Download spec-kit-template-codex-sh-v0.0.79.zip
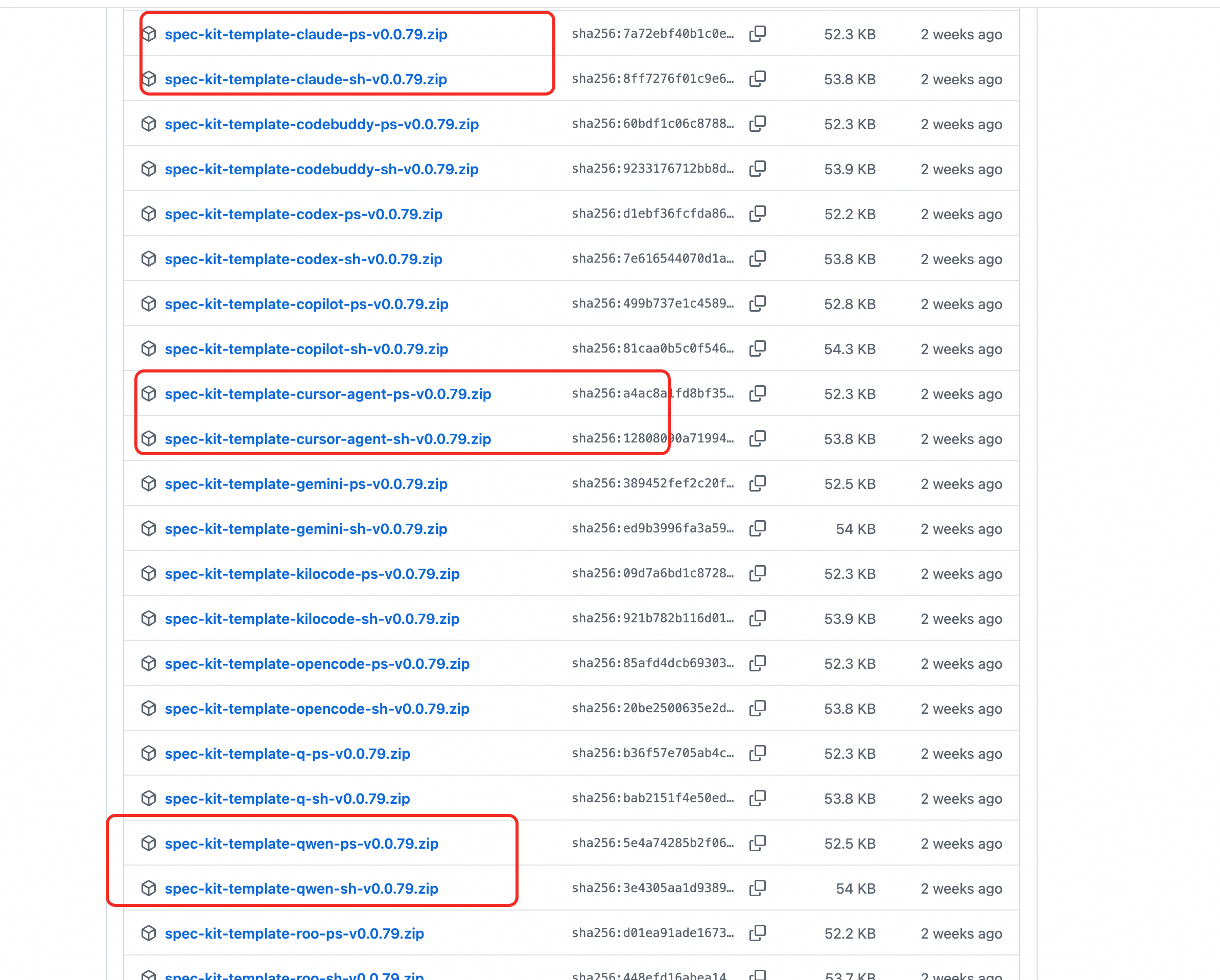Viewport: 1220px width, 980px height. [303, 259]
